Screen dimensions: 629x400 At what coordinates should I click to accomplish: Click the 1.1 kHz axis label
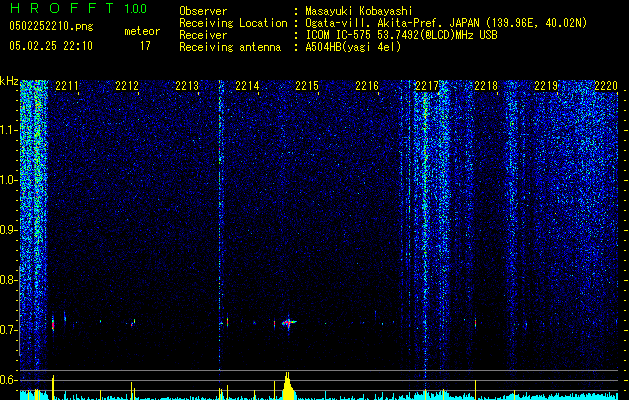9,130
